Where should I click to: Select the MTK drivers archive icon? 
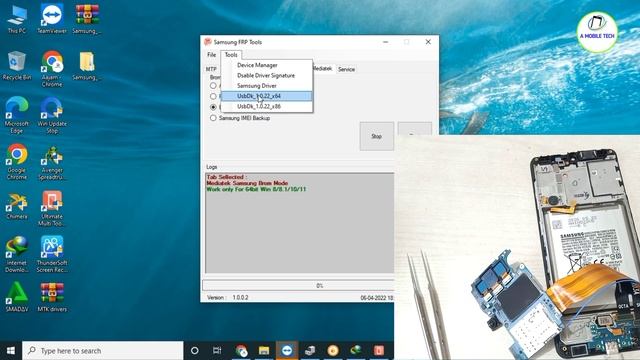tap(52, 297)
